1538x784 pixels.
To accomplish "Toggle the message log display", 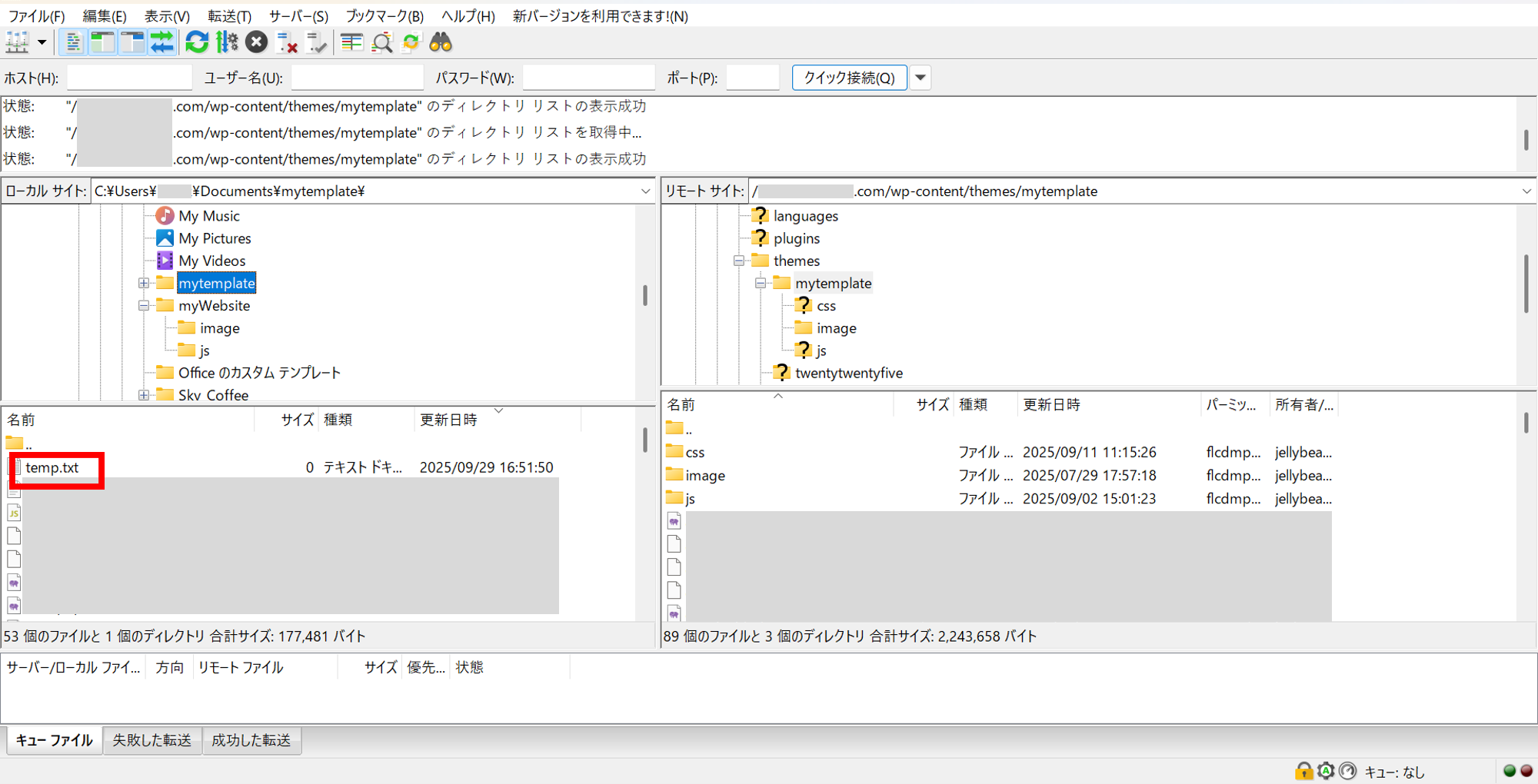I will pos(72,43).
